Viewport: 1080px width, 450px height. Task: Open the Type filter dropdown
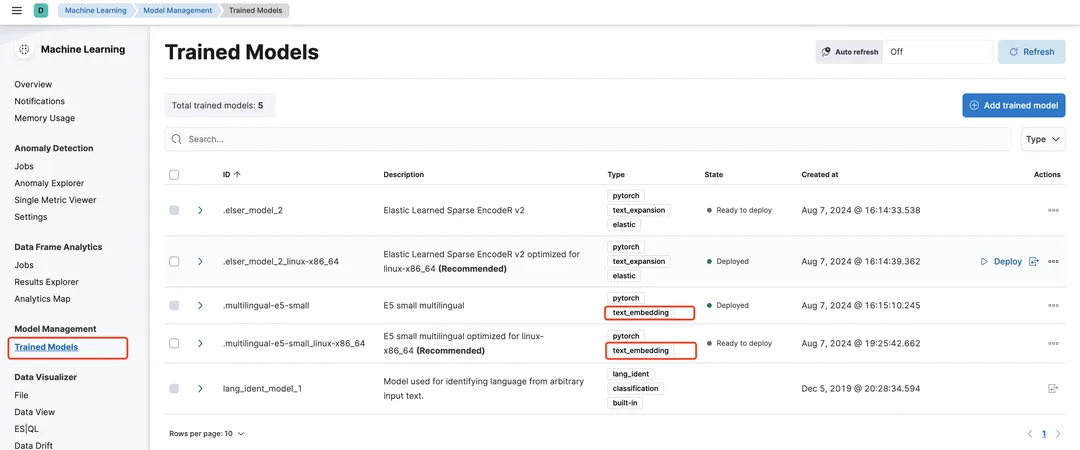click(x=1043, y=140)
